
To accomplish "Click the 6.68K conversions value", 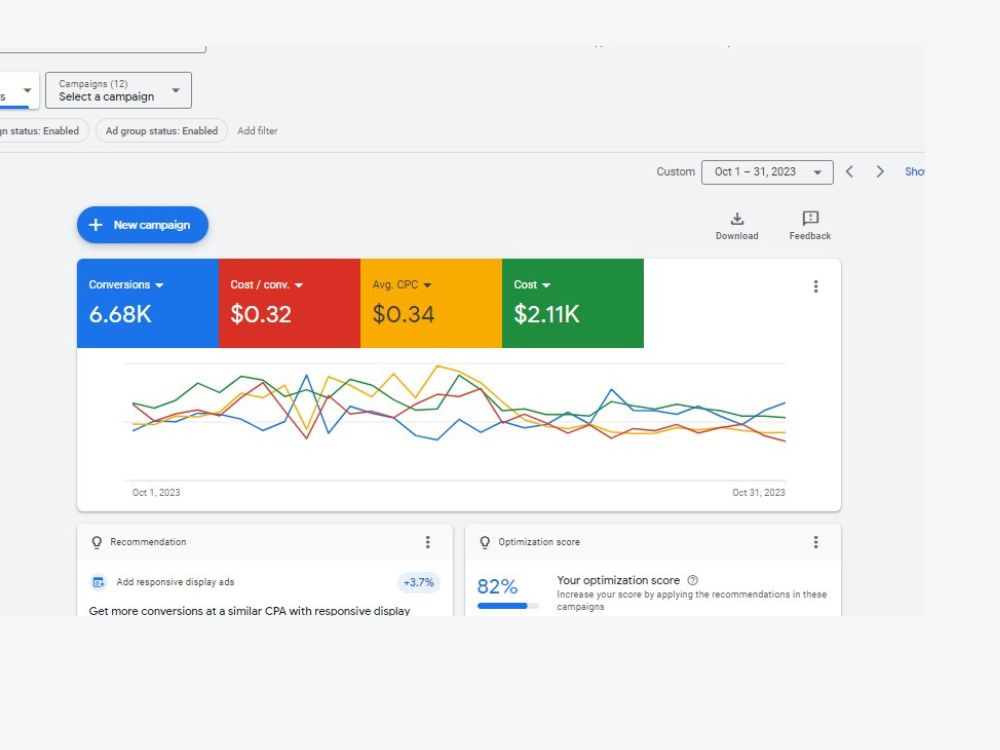I will (x=120, y=314).
